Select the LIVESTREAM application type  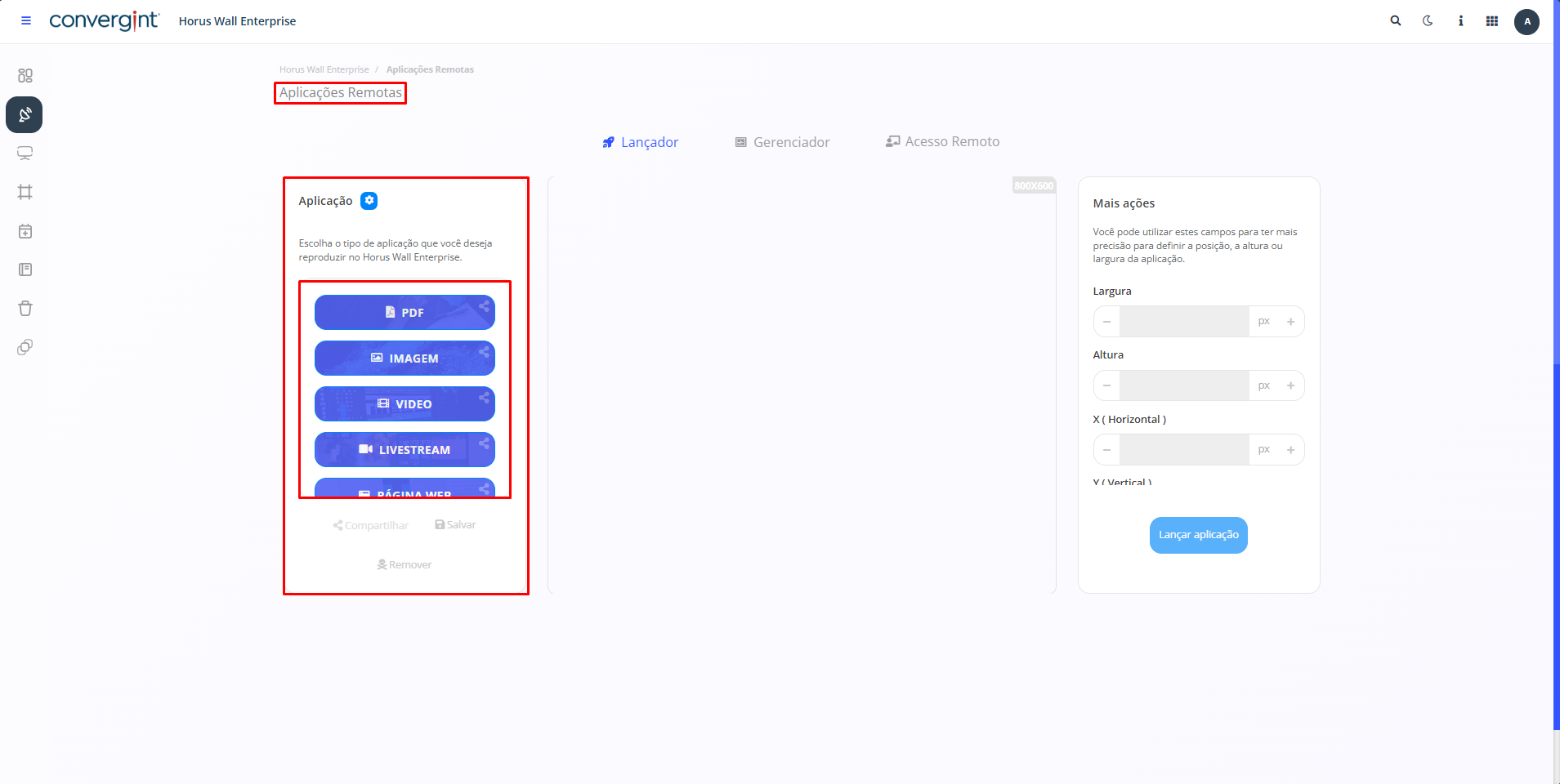(x=405, y=450)
